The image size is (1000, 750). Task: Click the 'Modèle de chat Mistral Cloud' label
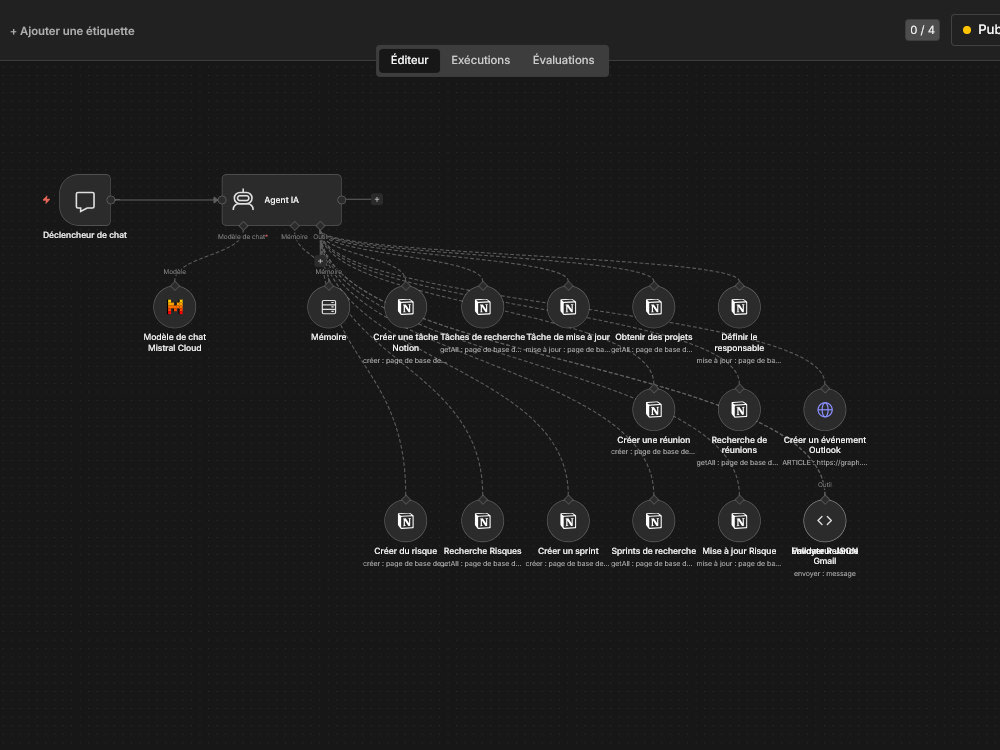coord(175,342)
